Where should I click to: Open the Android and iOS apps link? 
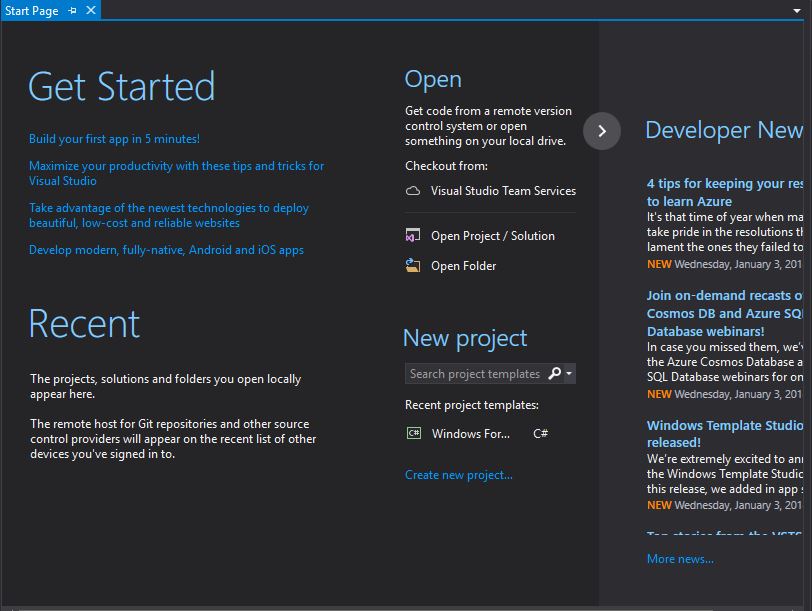pos(166,250)
